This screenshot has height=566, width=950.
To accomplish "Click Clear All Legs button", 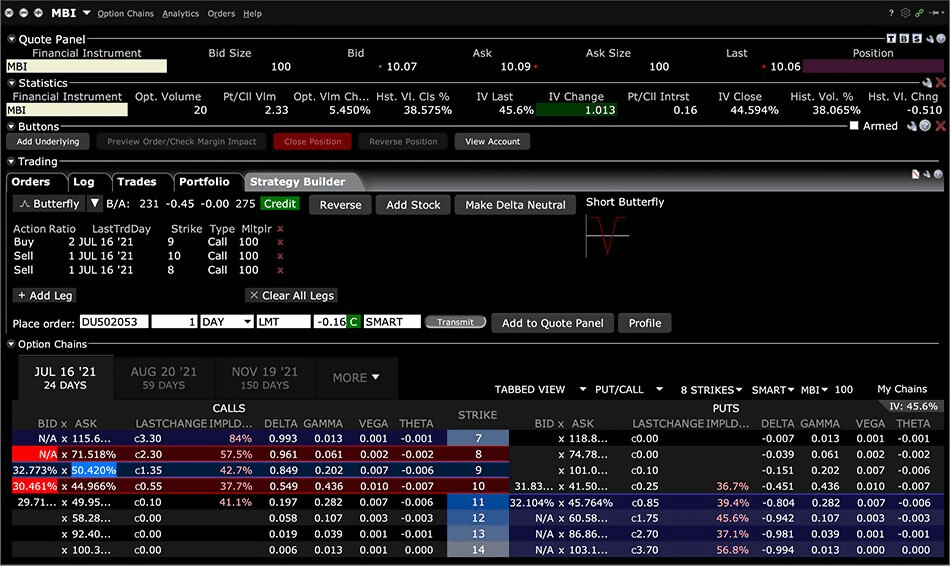I will (x=291, y=296).
